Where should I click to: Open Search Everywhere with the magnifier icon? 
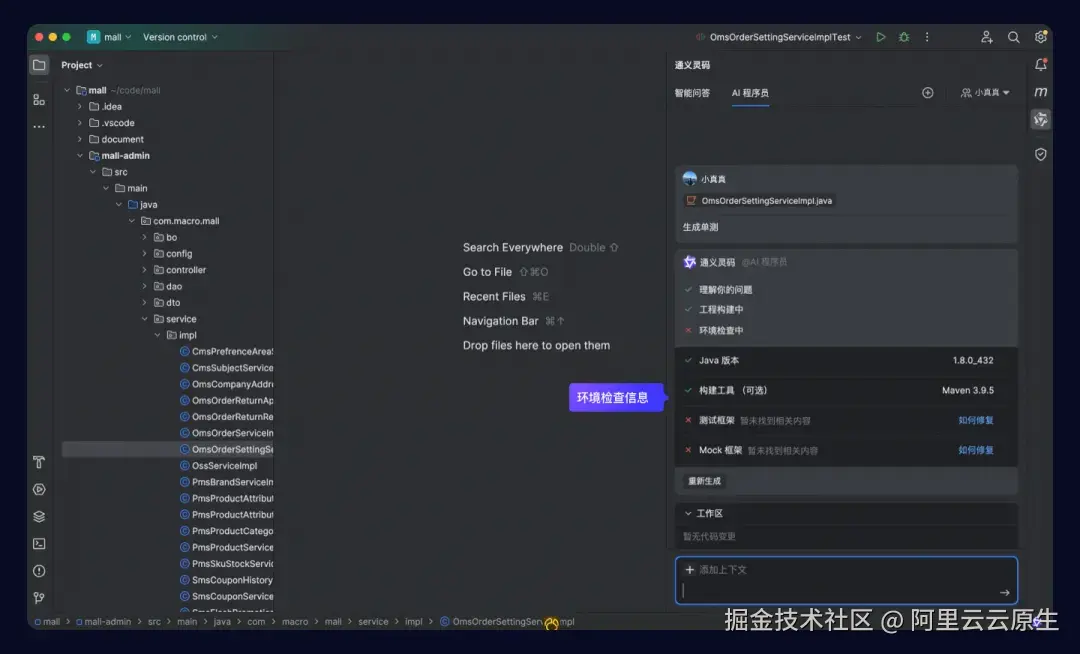point(1013,37)
